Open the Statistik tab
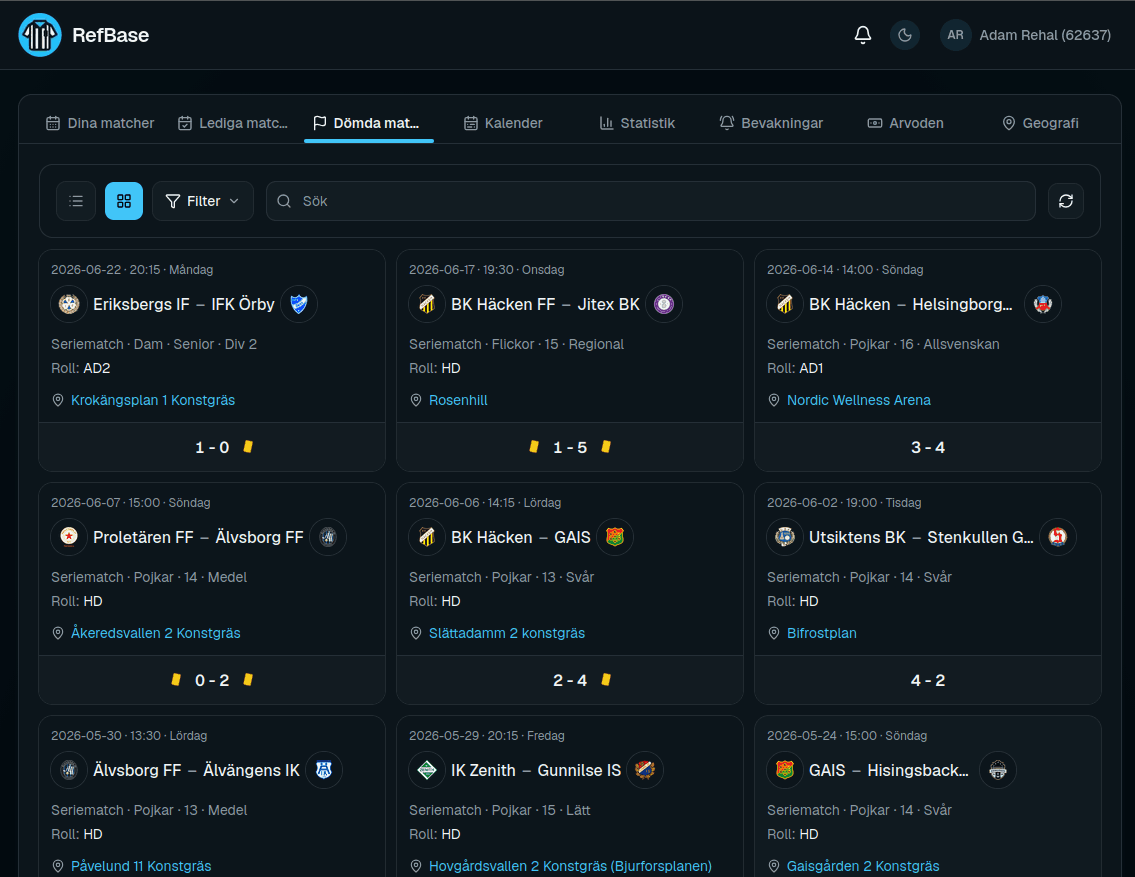Screen dimensions: 1135x877 click(637, 123)
